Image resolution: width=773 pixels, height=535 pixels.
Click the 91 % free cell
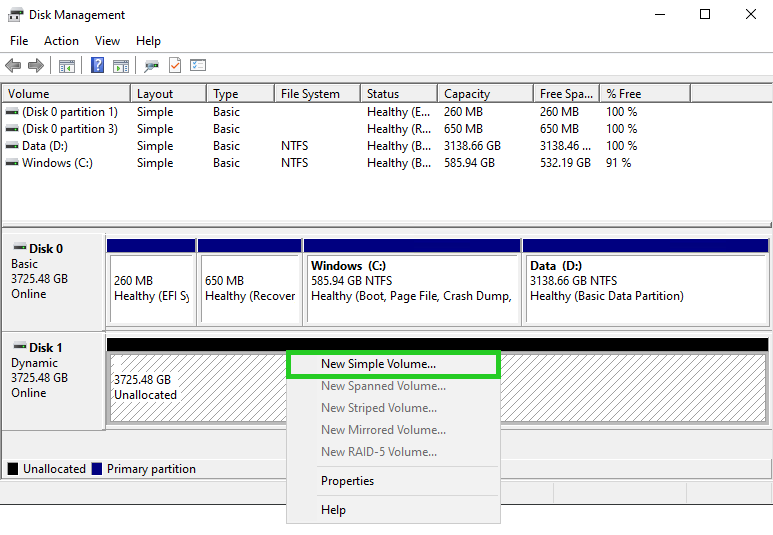point(618,163)
